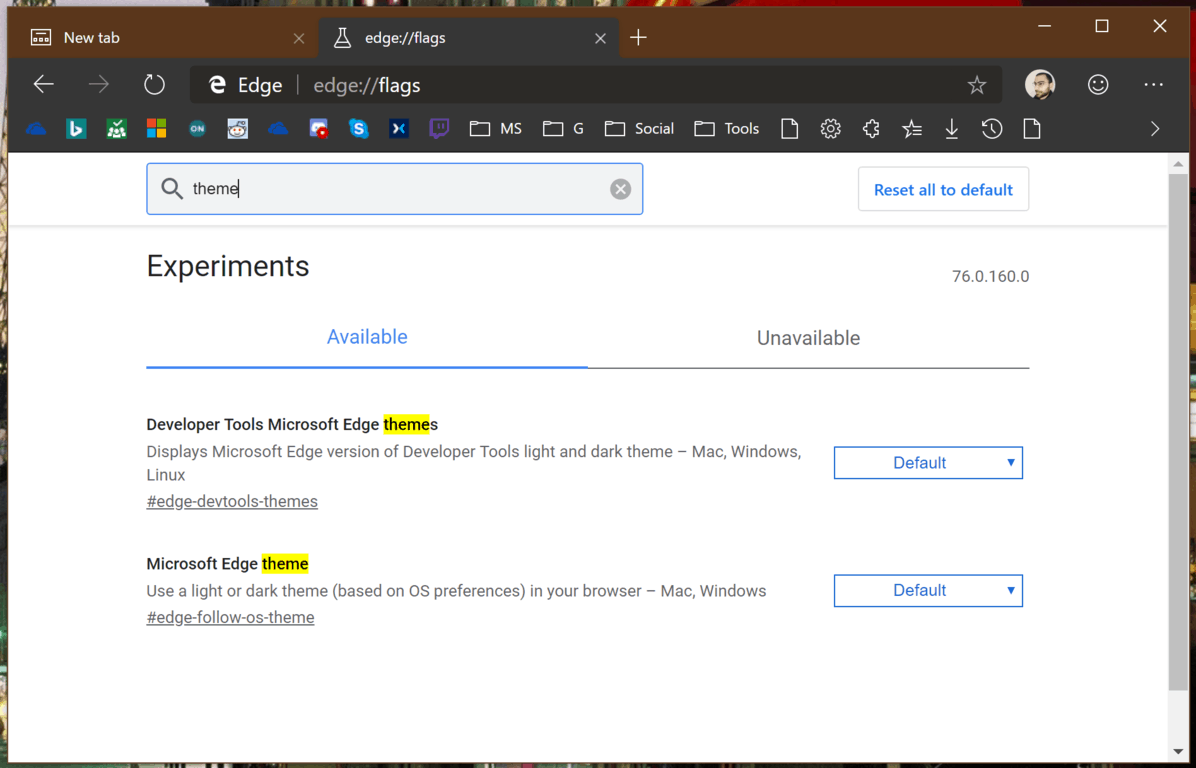
Task: Open Default dropdown for Developer Tools Microsoft Edge themes
Action: (x=928, y=463)
